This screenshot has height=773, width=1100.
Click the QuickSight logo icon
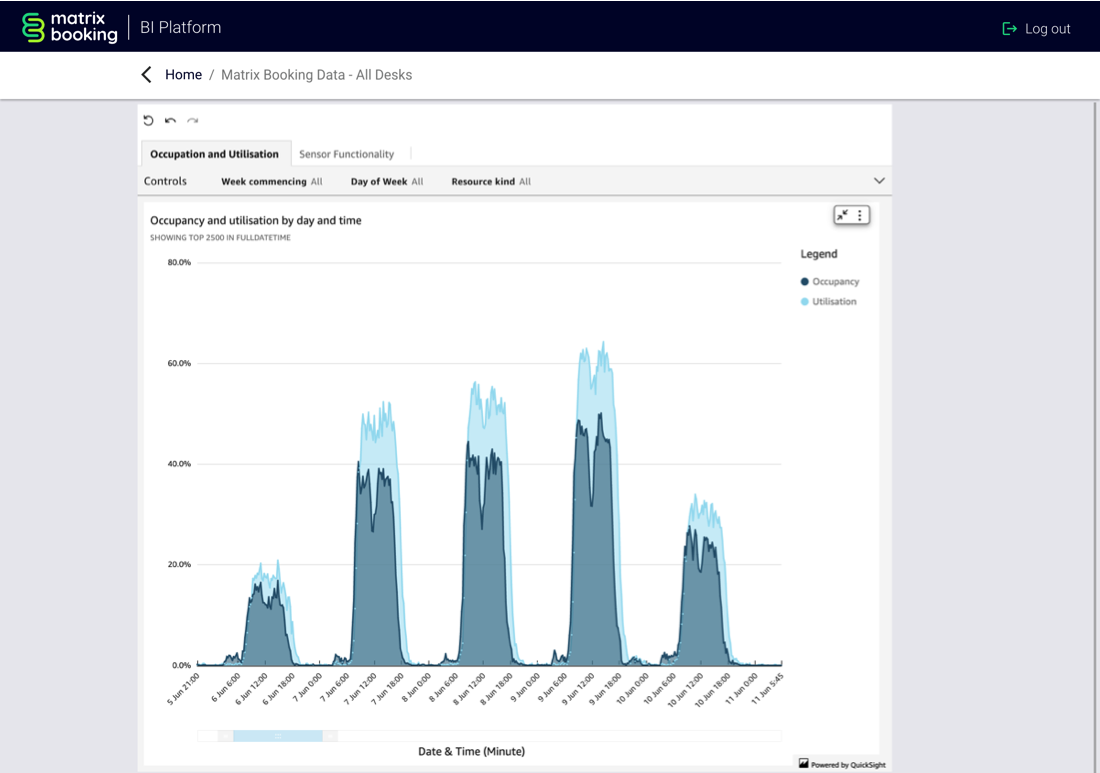click(x=804, y=764)
